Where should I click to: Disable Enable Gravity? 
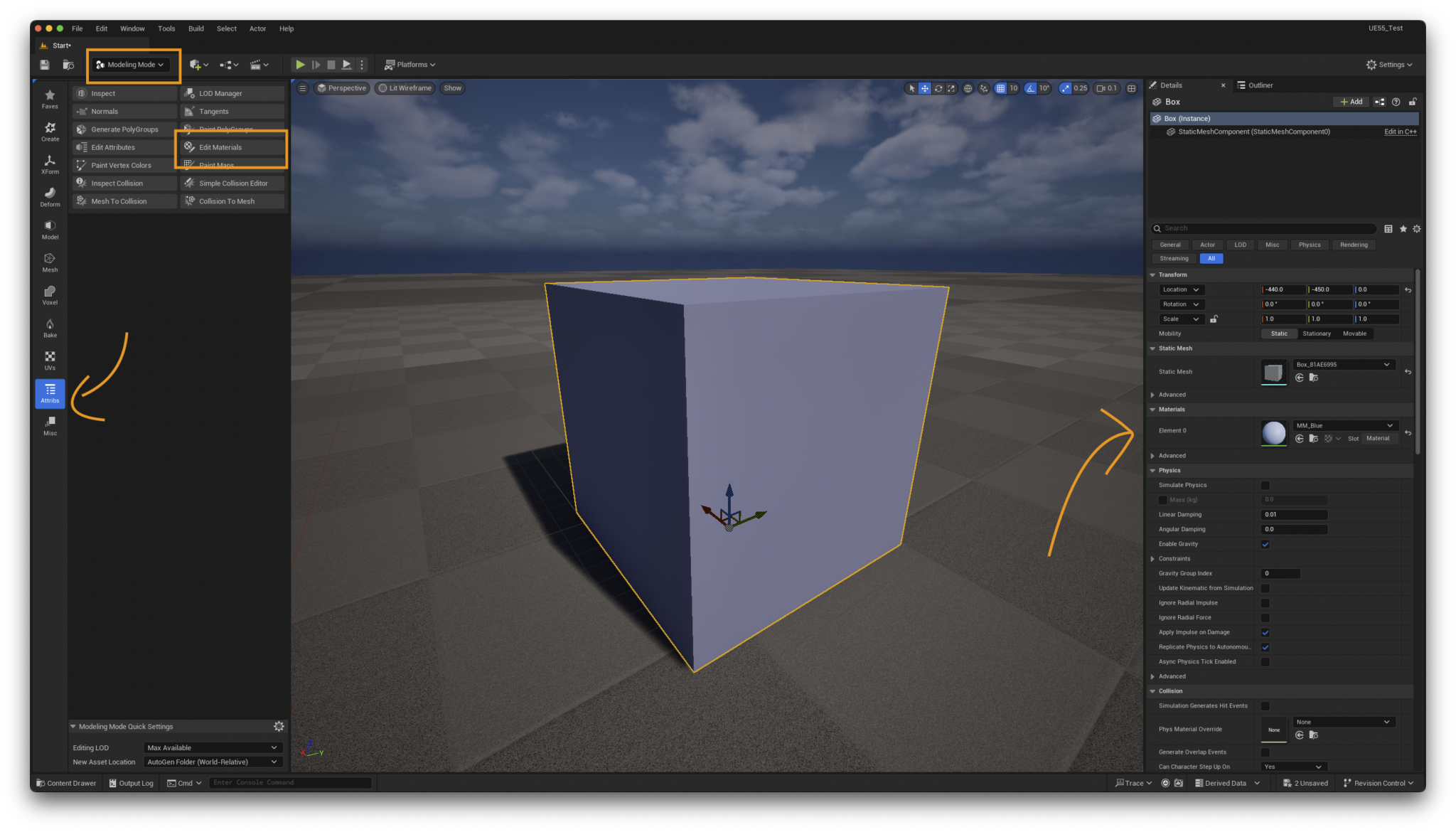1265,544
